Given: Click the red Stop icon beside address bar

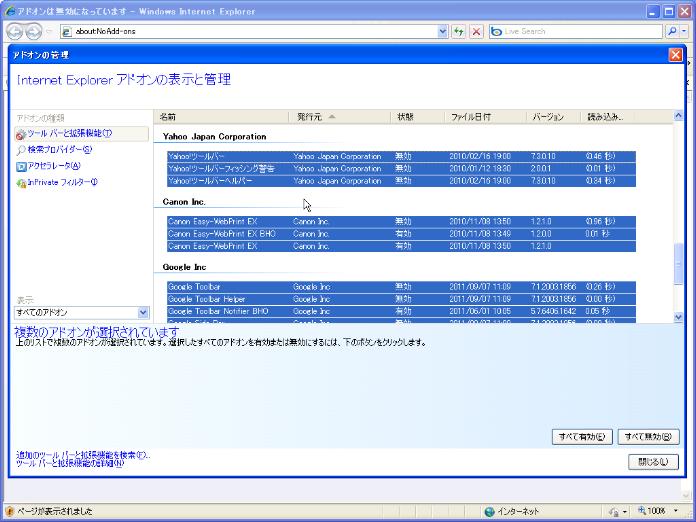Looking at the screenshot, I should click(476, 32).
